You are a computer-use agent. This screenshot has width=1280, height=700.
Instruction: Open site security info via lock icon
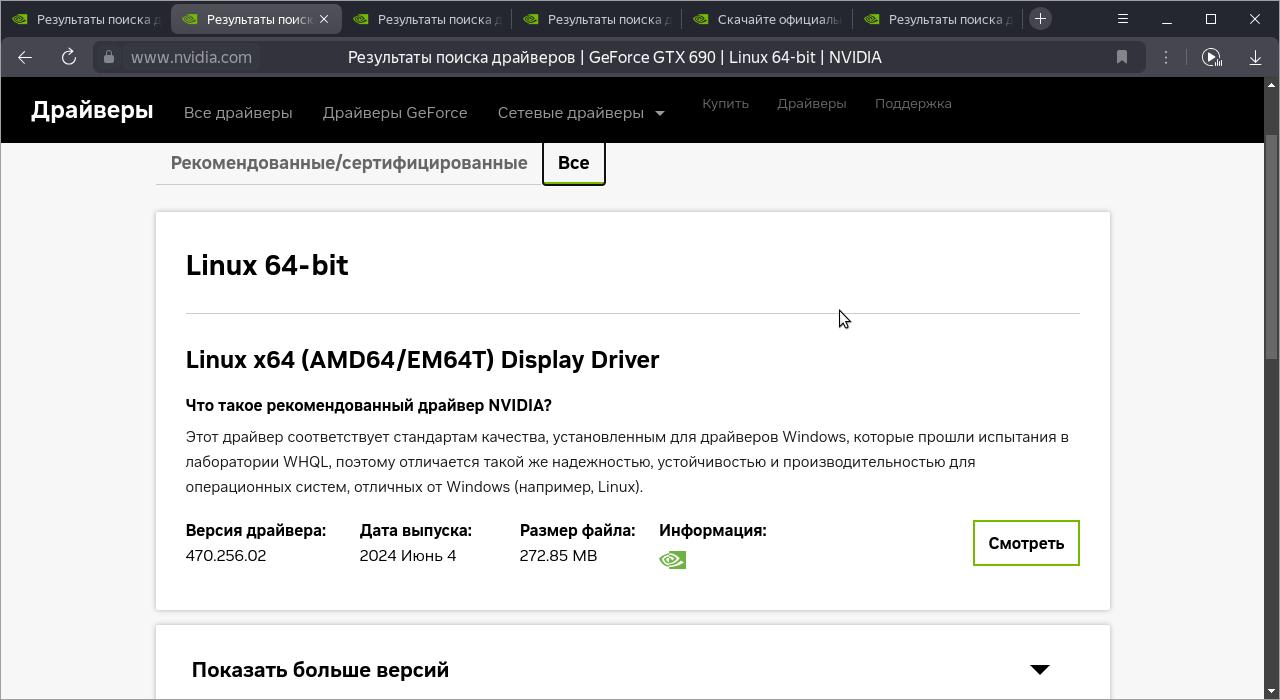point(109,57)
